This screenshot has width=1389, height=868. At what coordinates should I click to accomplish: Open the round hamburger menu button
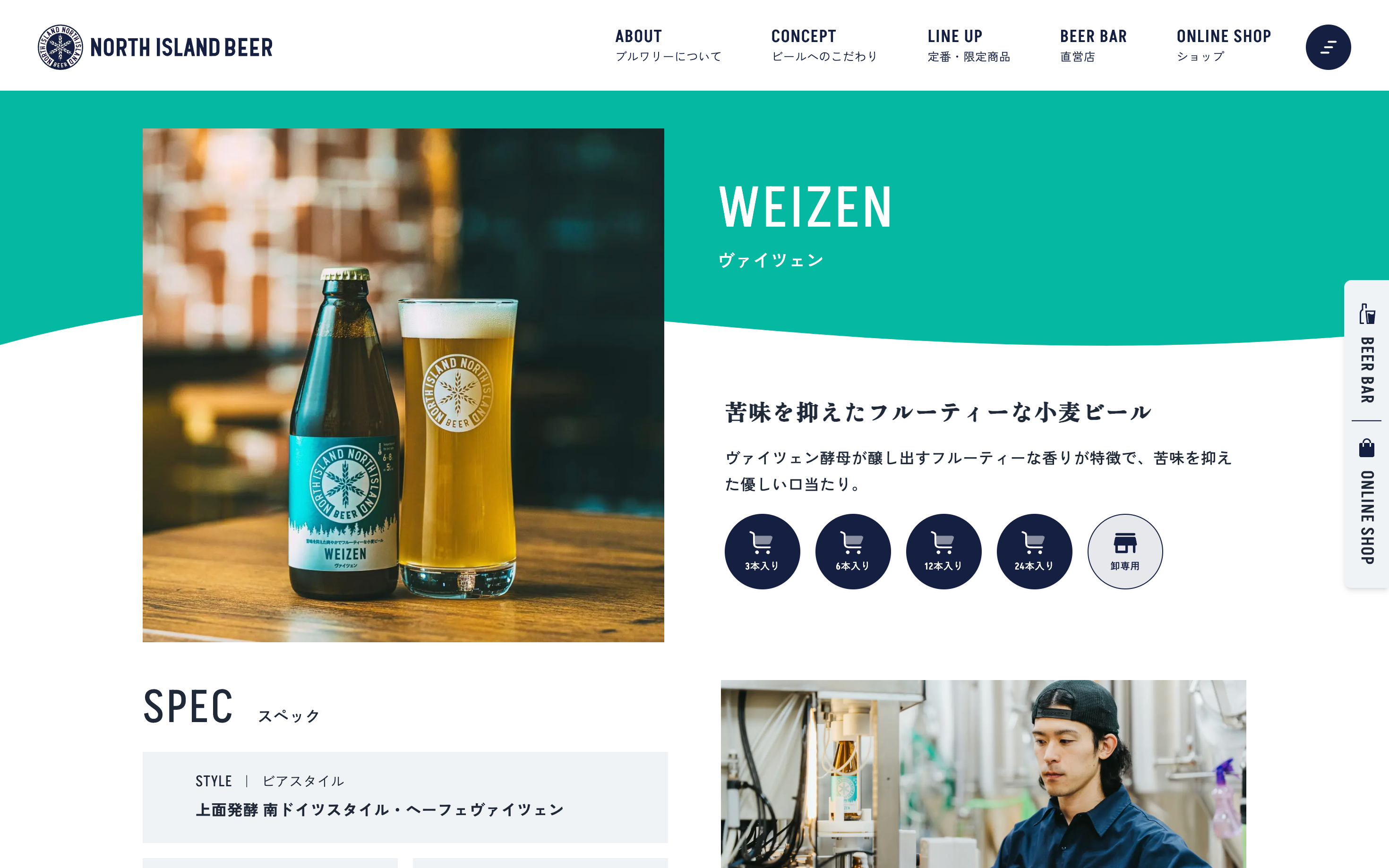[x=1328, y=47]
